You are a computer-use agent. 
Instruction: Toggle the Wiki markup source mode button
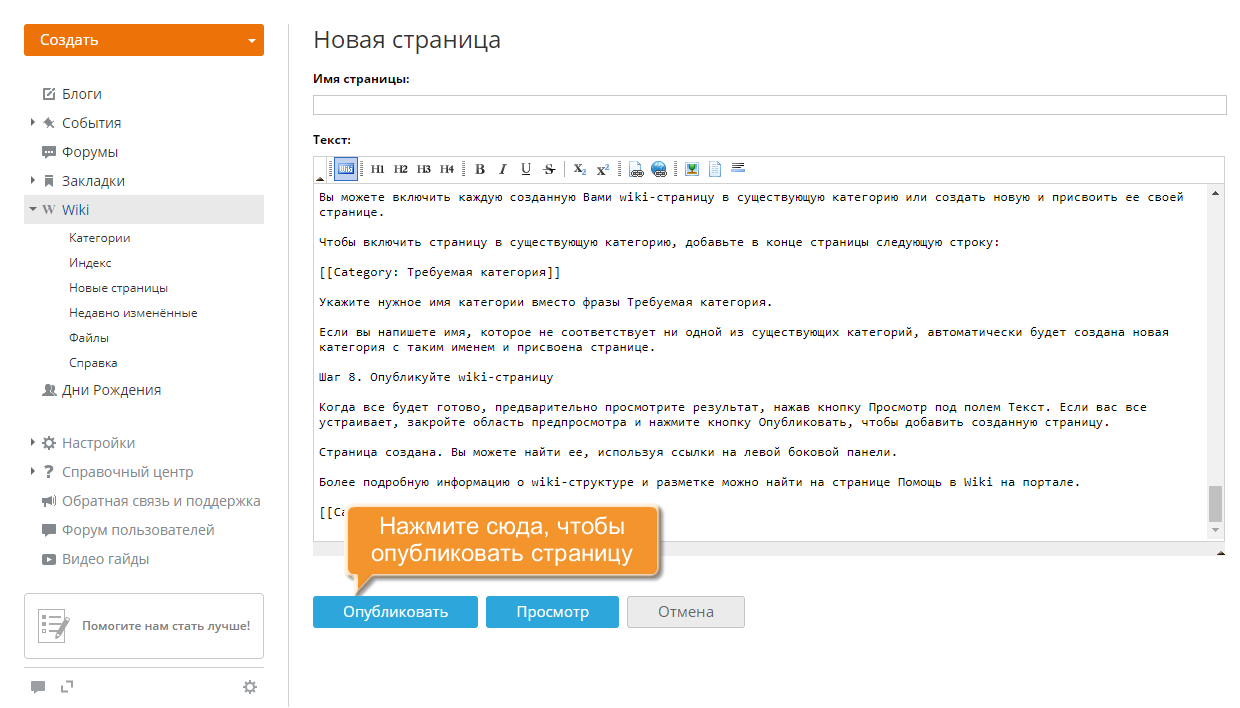(x=346, y=169)
